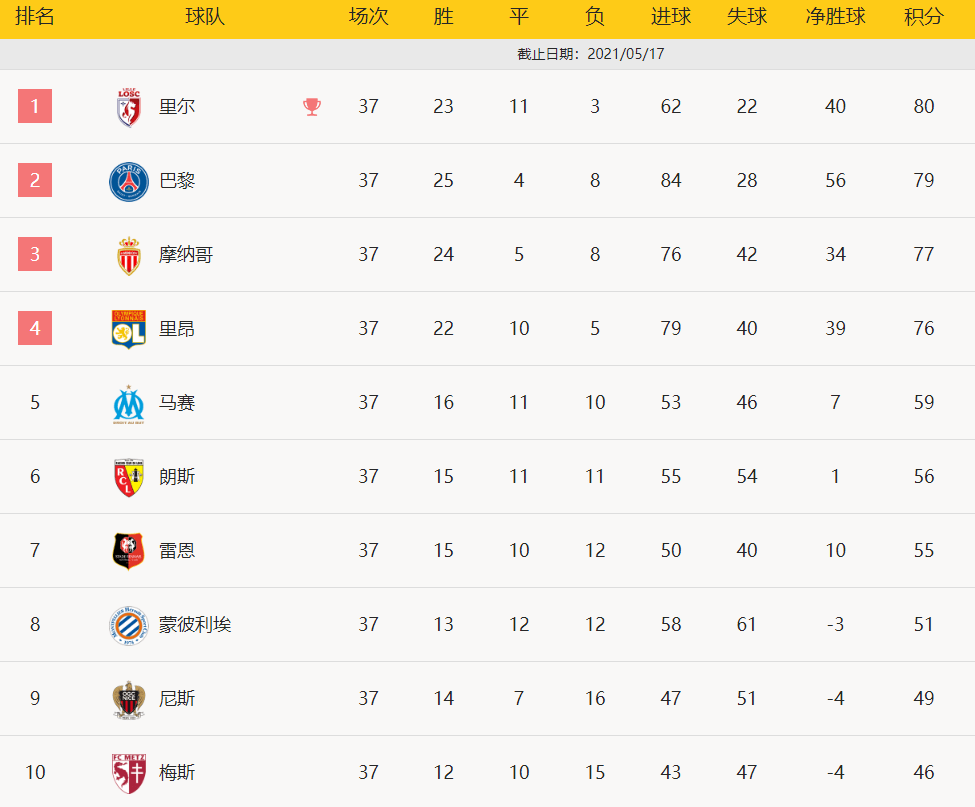Click the red rank 1 badge

[35, 106]
